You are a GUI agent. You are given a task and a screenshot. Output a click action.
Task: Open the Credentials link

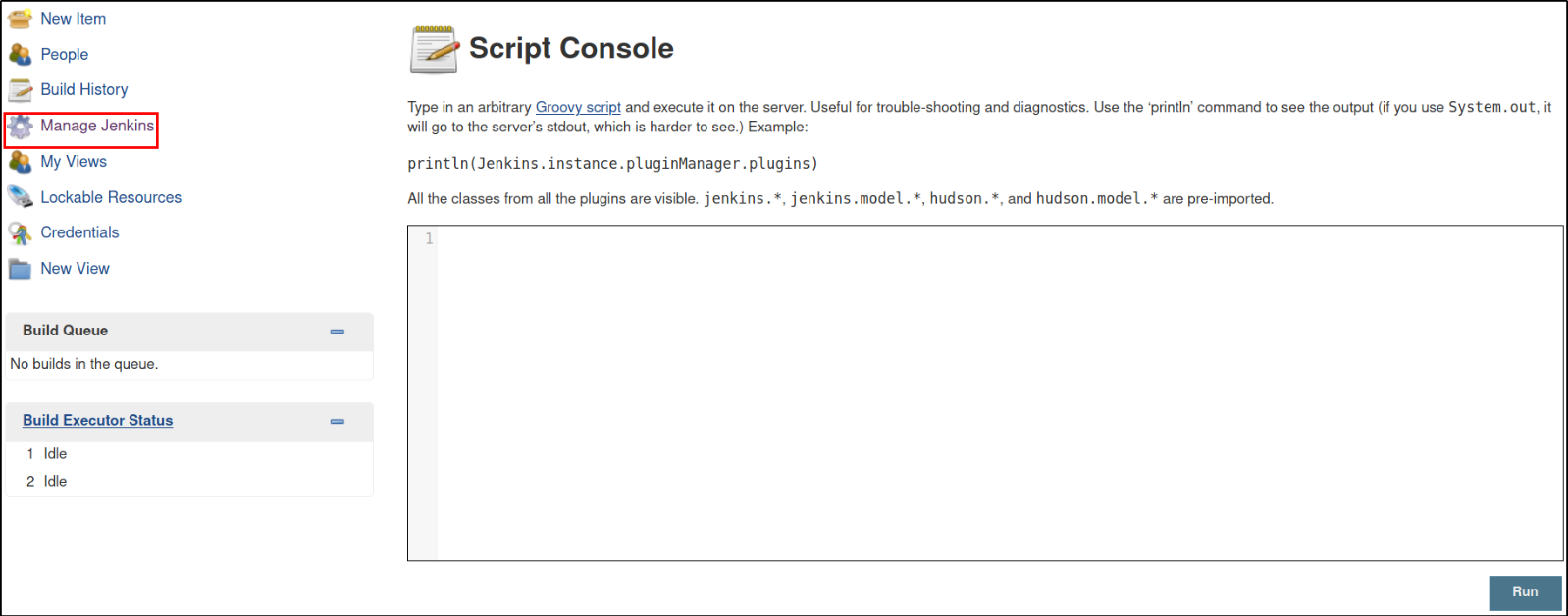(79, 232)
